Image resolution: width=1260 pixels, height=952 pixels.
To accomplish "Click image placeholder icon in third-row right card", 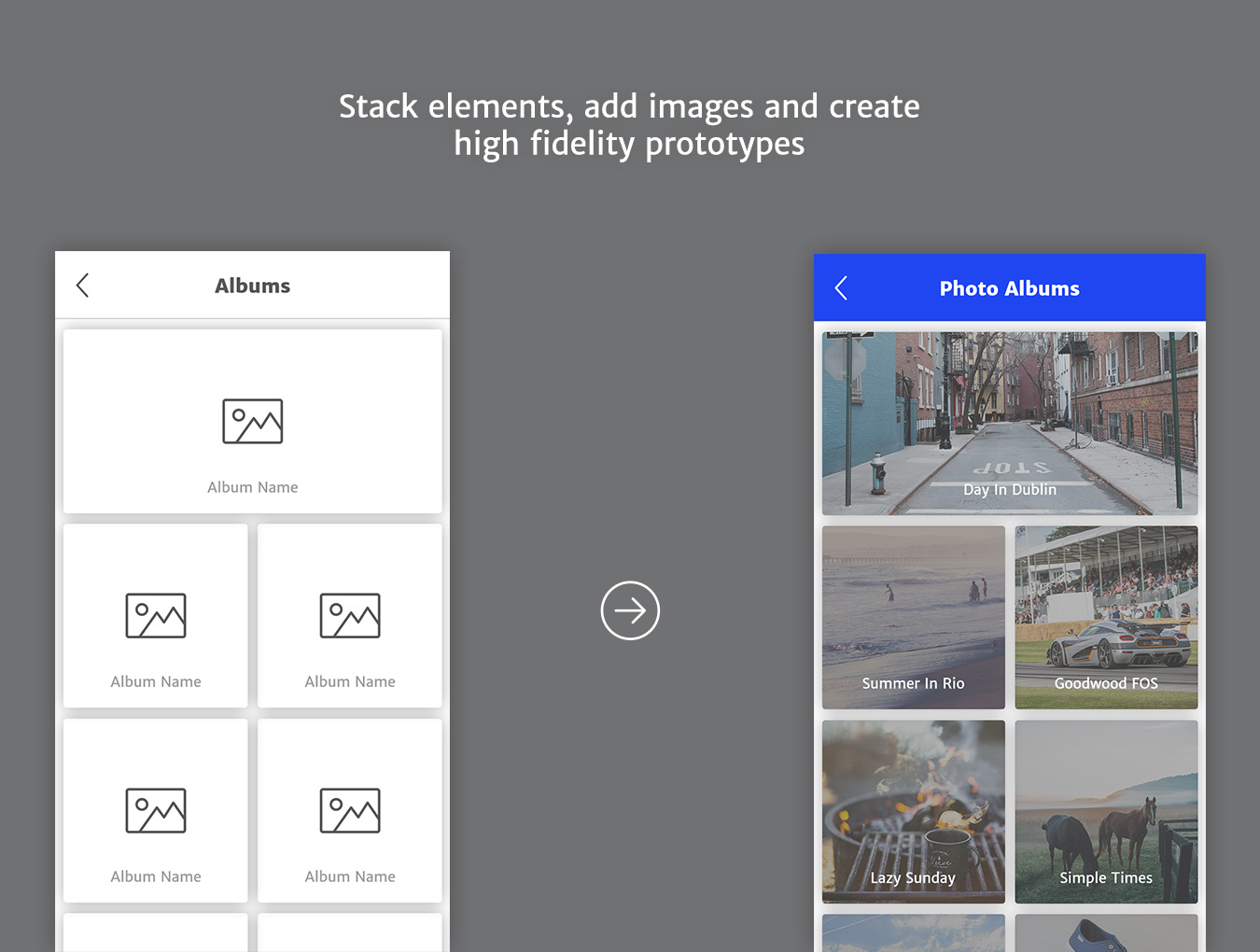I will [x=350, y=810].
